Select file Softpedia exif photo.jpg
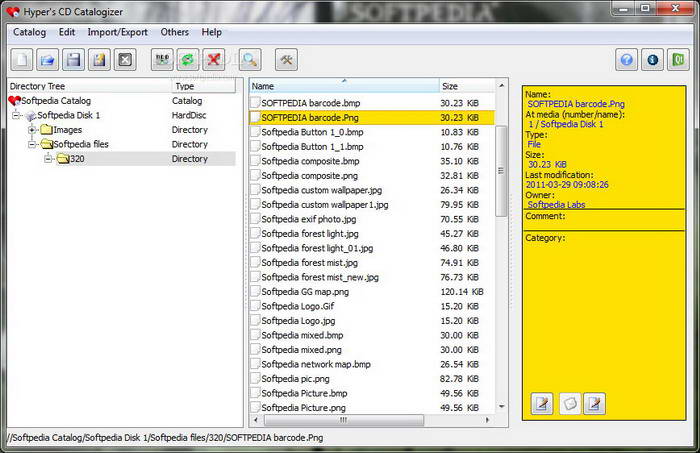 tap(308, 219)
